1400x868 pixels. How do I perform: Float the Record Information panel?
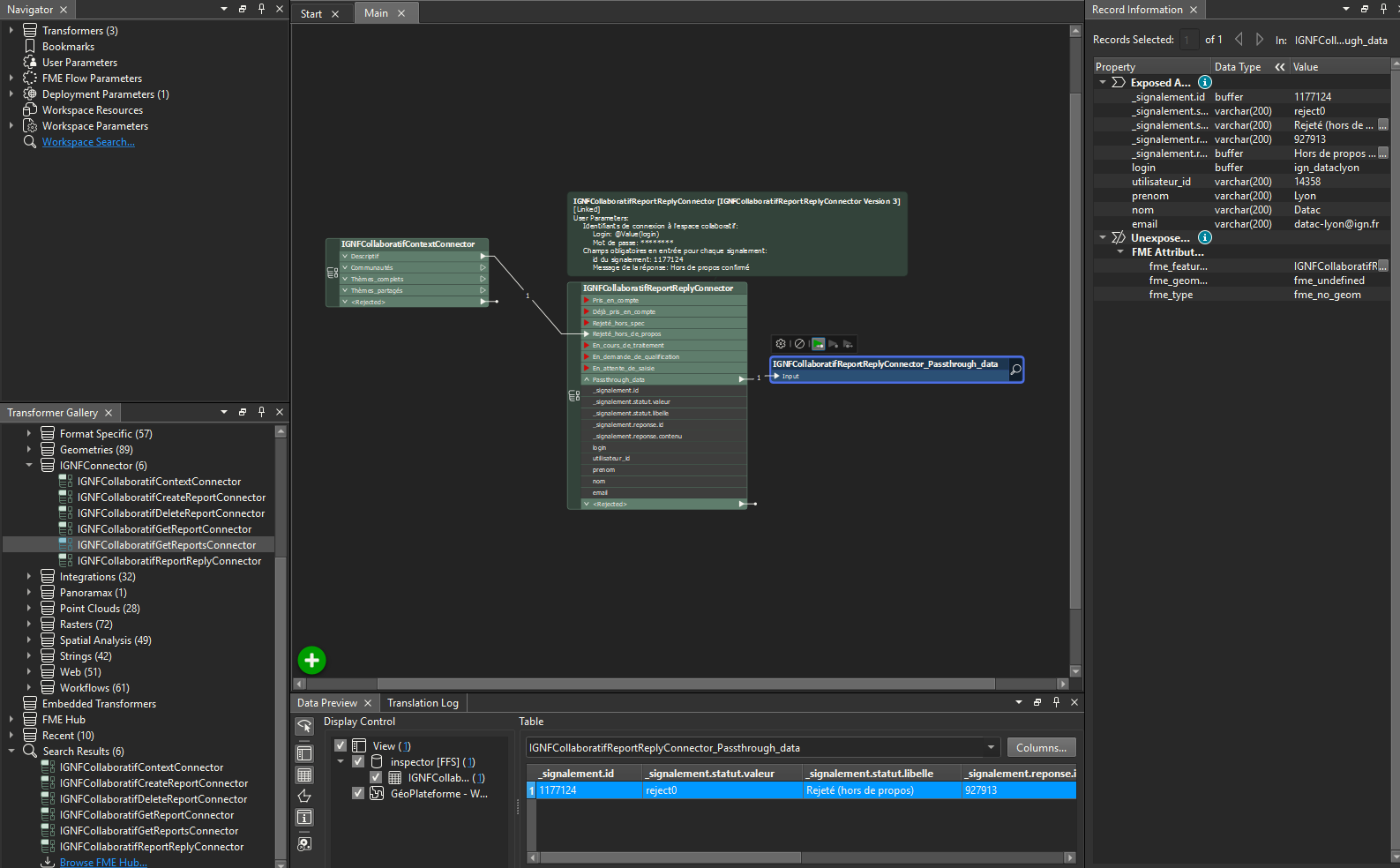[1365, 9]
